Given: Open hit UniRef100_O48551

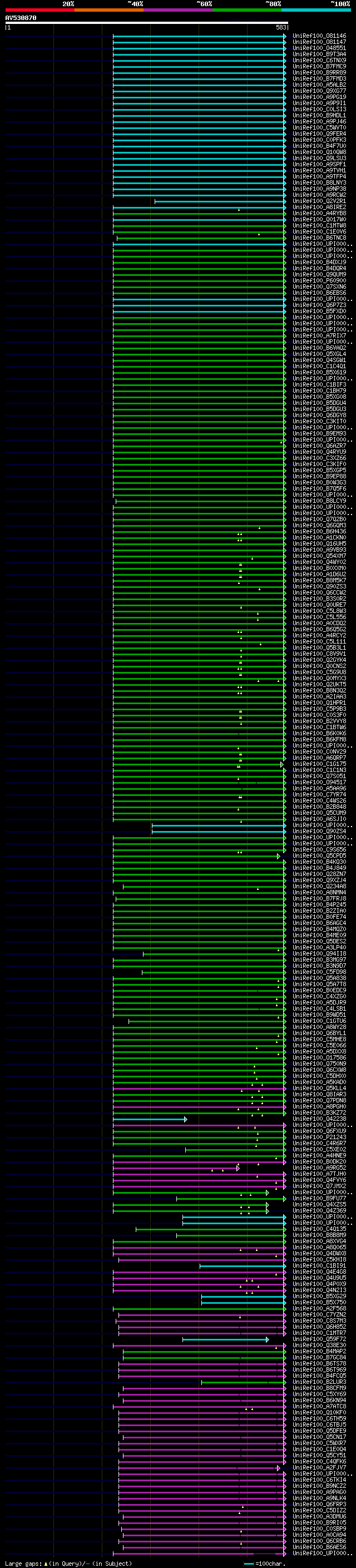Looking at the screenshot, I should [319, 48].
